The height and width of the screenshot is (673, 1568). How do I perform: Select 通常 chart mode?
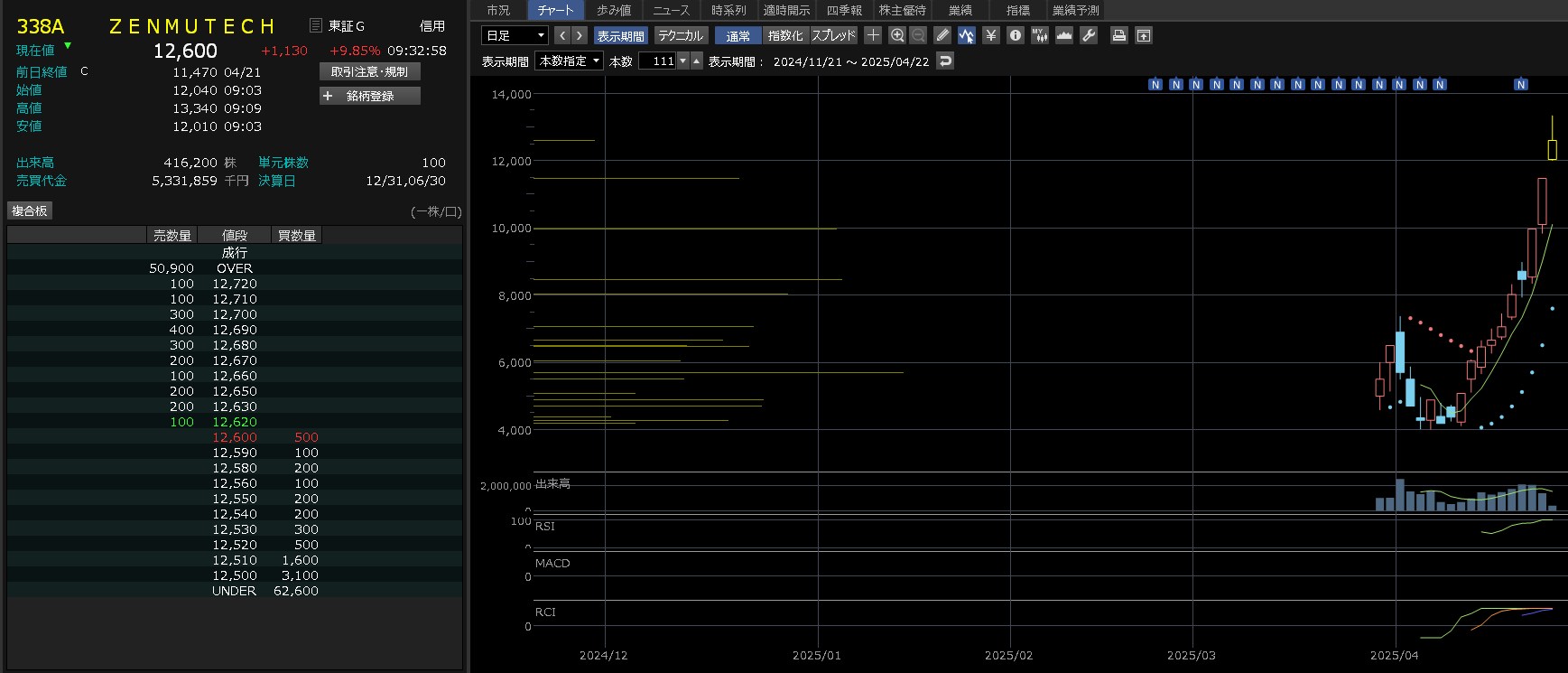click(738, 36)
